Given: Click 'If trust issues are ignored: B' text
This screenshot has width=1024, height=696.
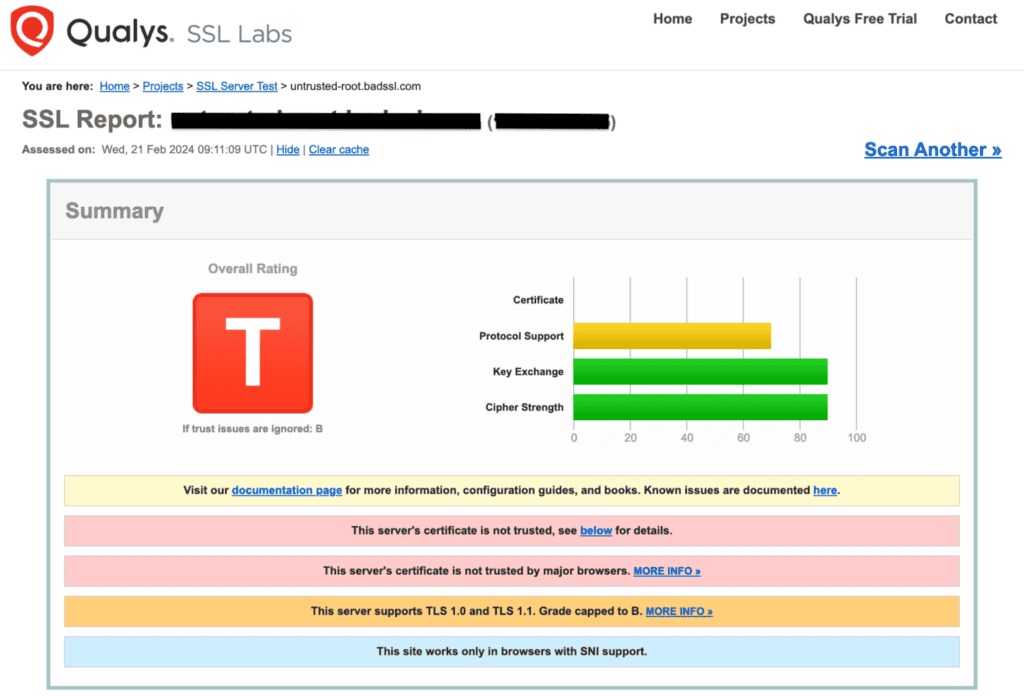Looking at the screenshot, I should click(x=252, y=429).
